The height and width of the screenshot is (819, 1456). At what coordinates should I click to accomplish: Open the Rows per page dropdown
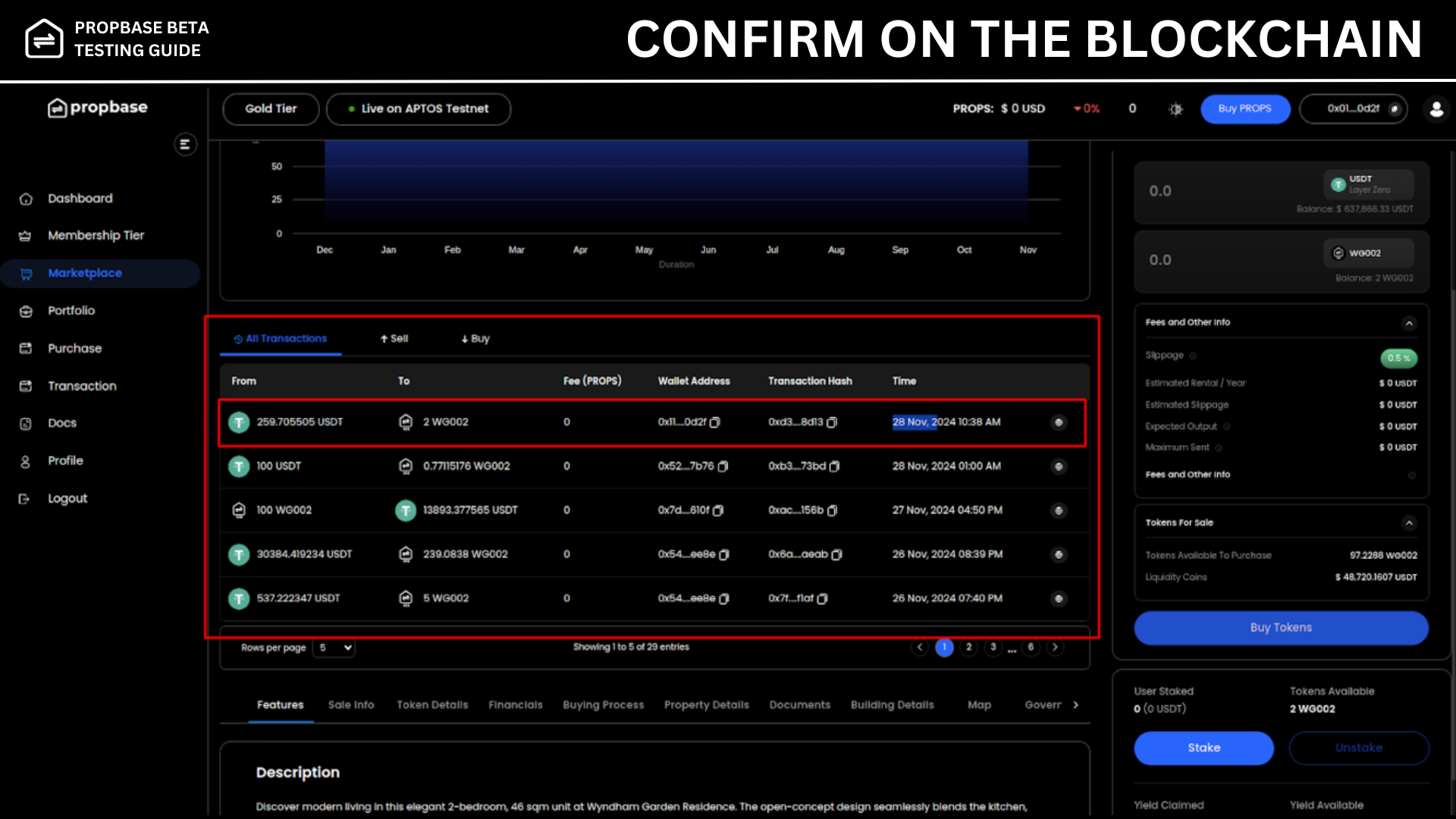(x=334, y=648)
